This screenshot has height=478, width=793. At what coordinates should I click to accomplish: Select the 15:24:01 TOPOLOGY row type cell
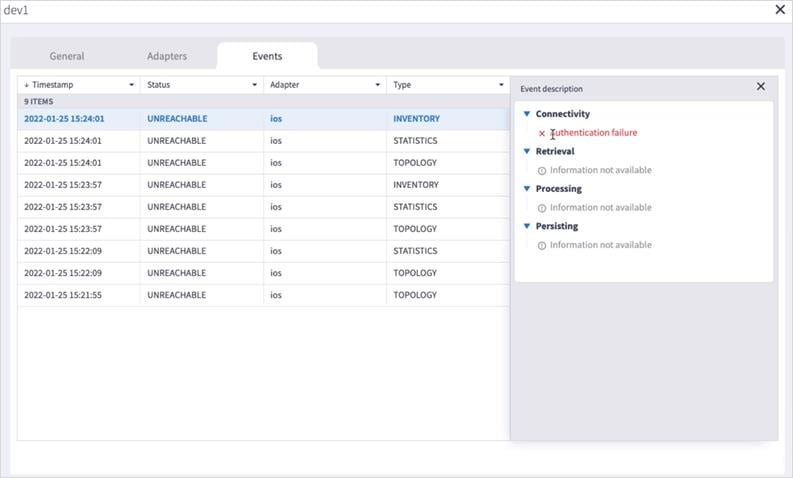pyautogui.click(x=415, y=163)
